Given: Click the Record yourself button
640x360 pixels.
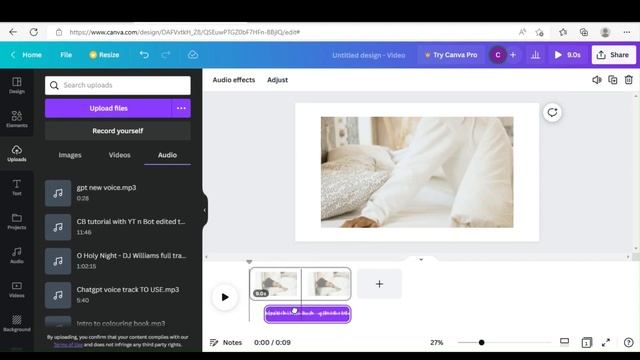Looking at the screenshot, I should pos(118,131).
